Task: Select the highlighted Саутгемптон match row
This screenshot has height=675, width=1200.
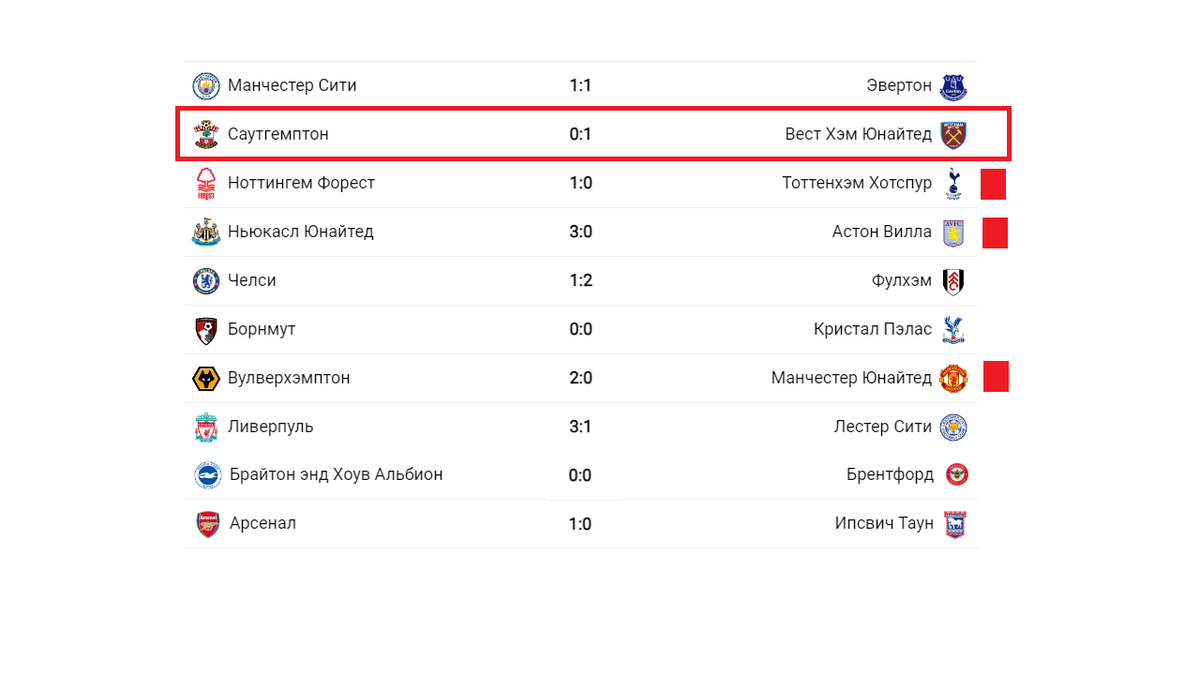Action: [x=594, y=133]
